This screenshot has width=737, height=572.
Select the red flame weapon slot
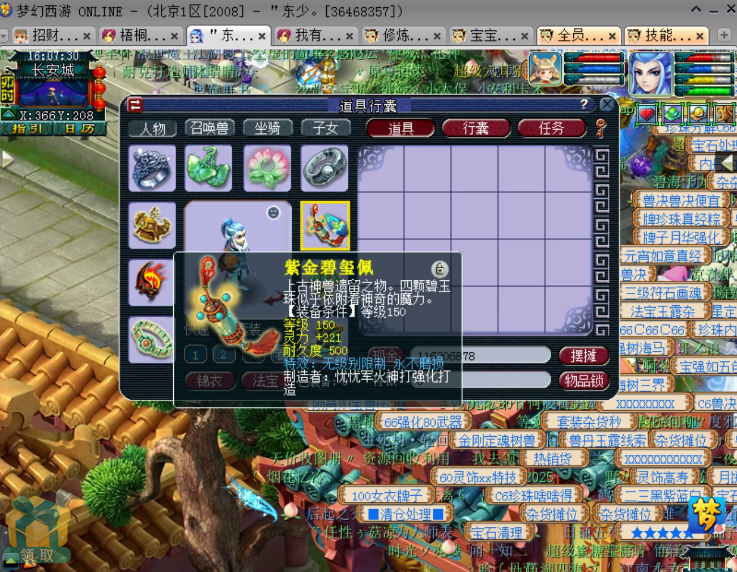click(151, 282)
